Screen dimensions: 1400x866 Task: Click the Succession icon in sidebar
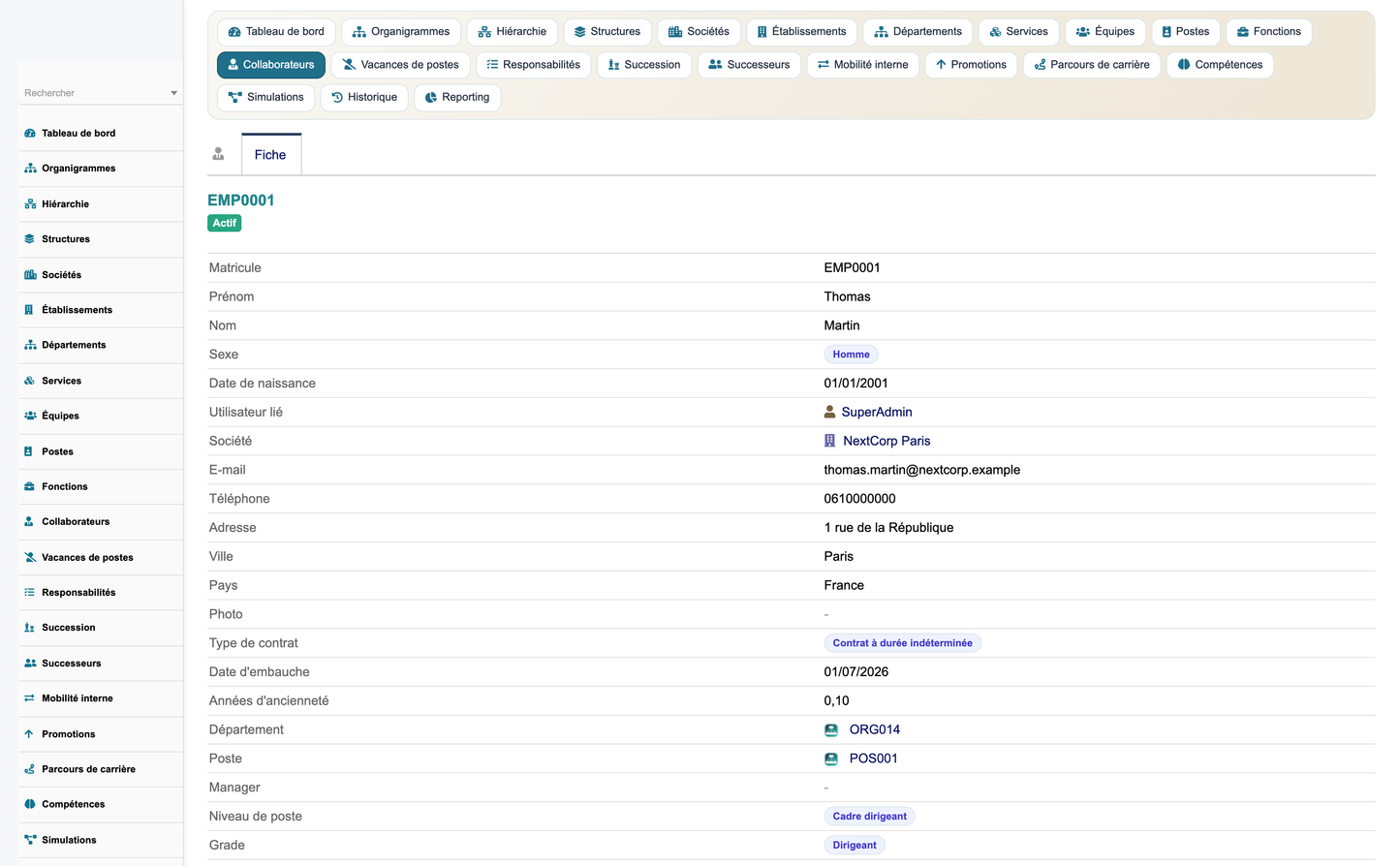tap(30, 628)
